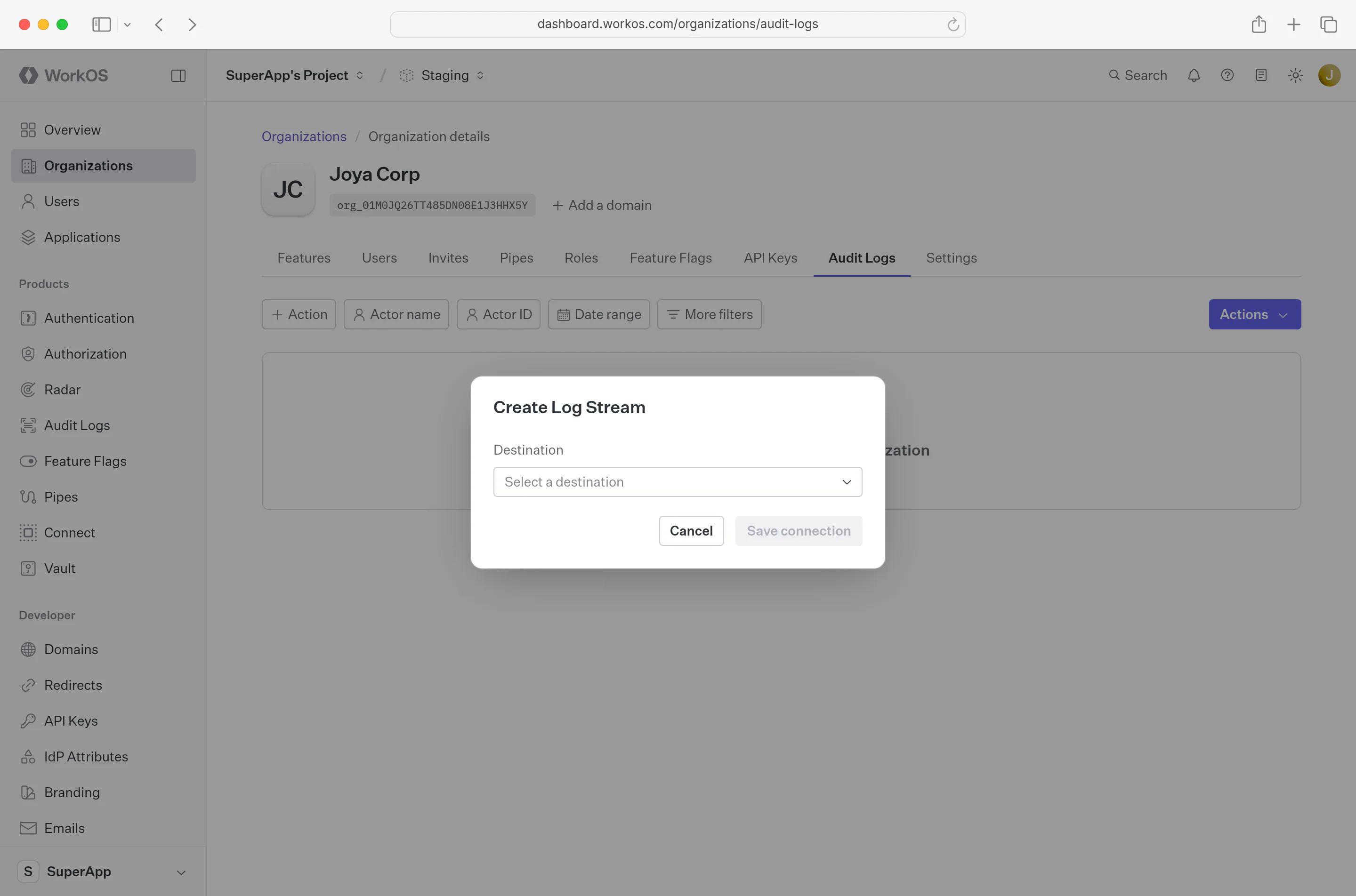1356x896 pixels.
Task: Open IdP Attributes in the sidebar
Action: coord(104,757)
